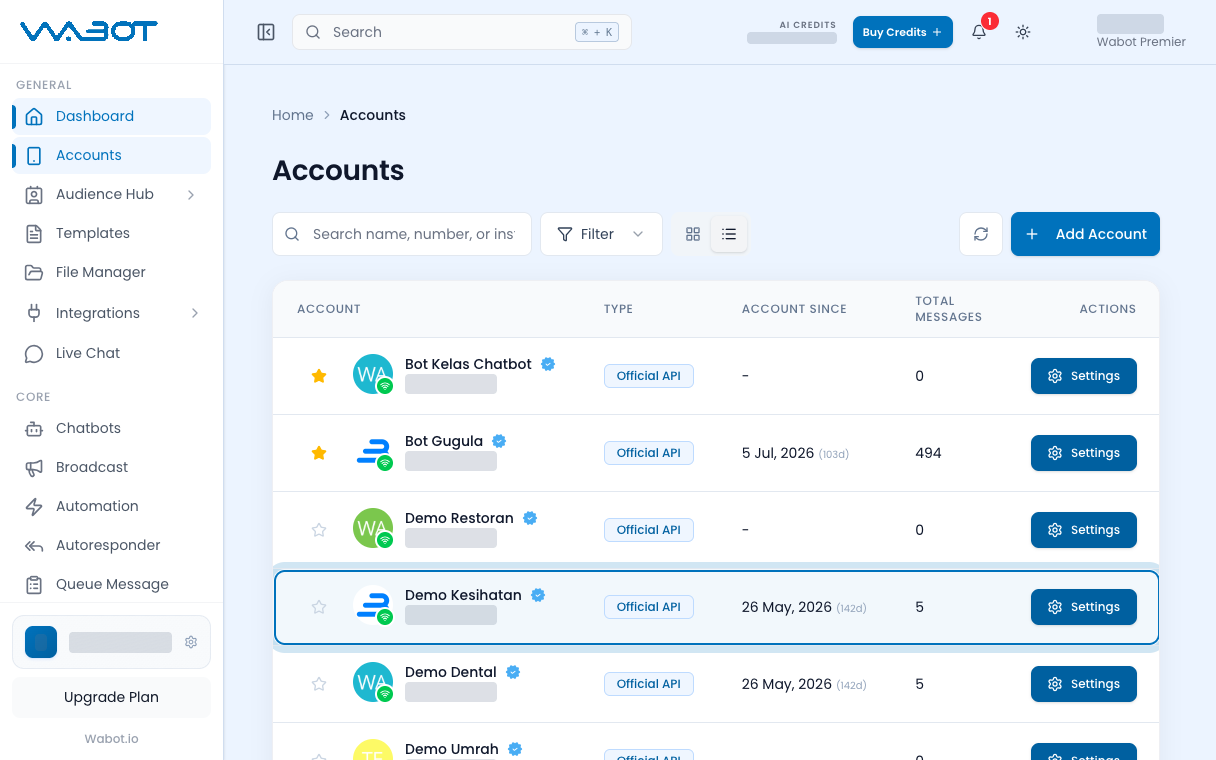Click verified badge beside Demo Dental
Viewport: 1216px width, 760px height.
[513, 672]
